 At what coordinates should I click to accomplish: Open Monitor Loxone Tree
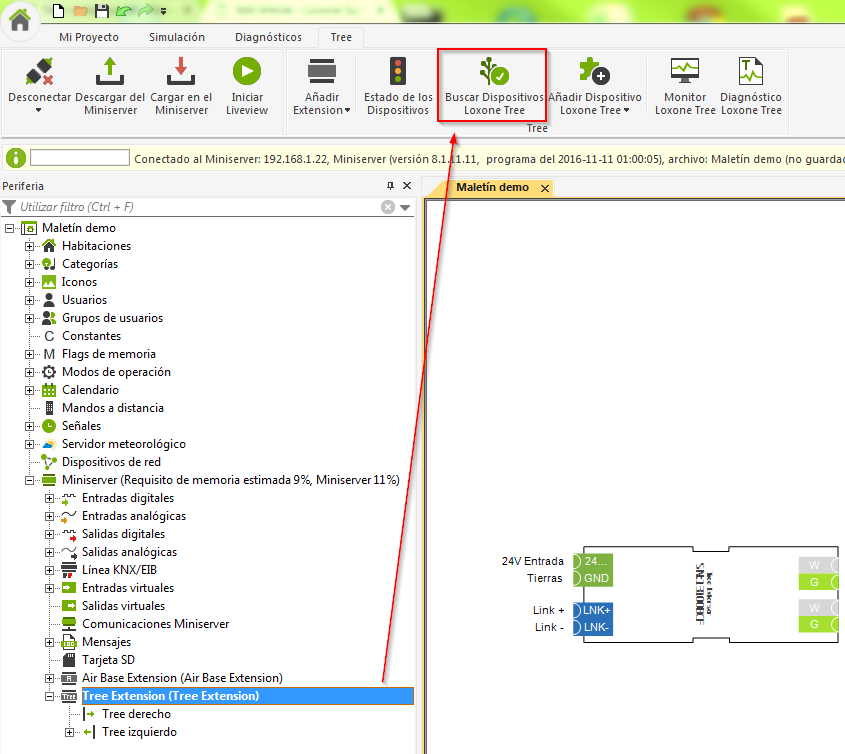click(685, 72)
